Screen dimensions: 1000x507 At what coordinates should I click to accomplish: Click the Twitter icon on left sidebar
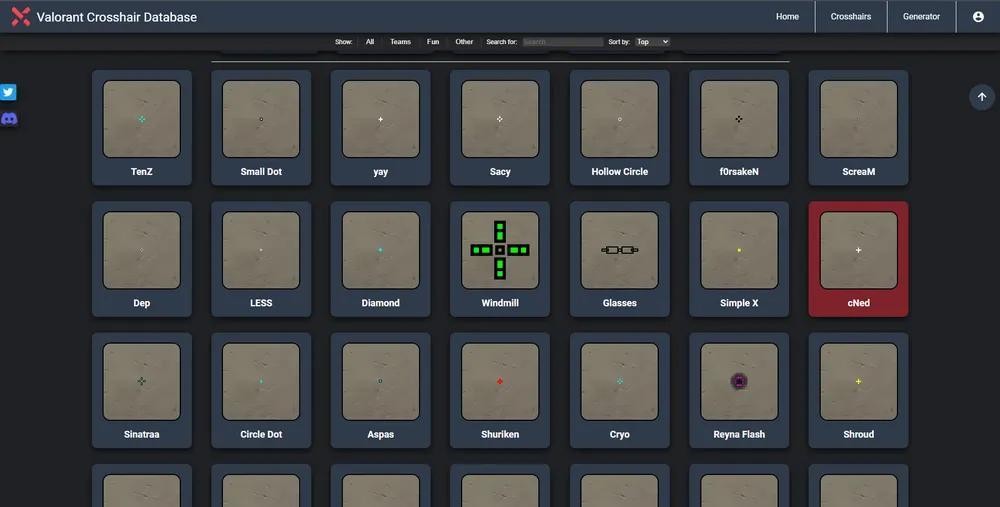(x=9, y=92)
